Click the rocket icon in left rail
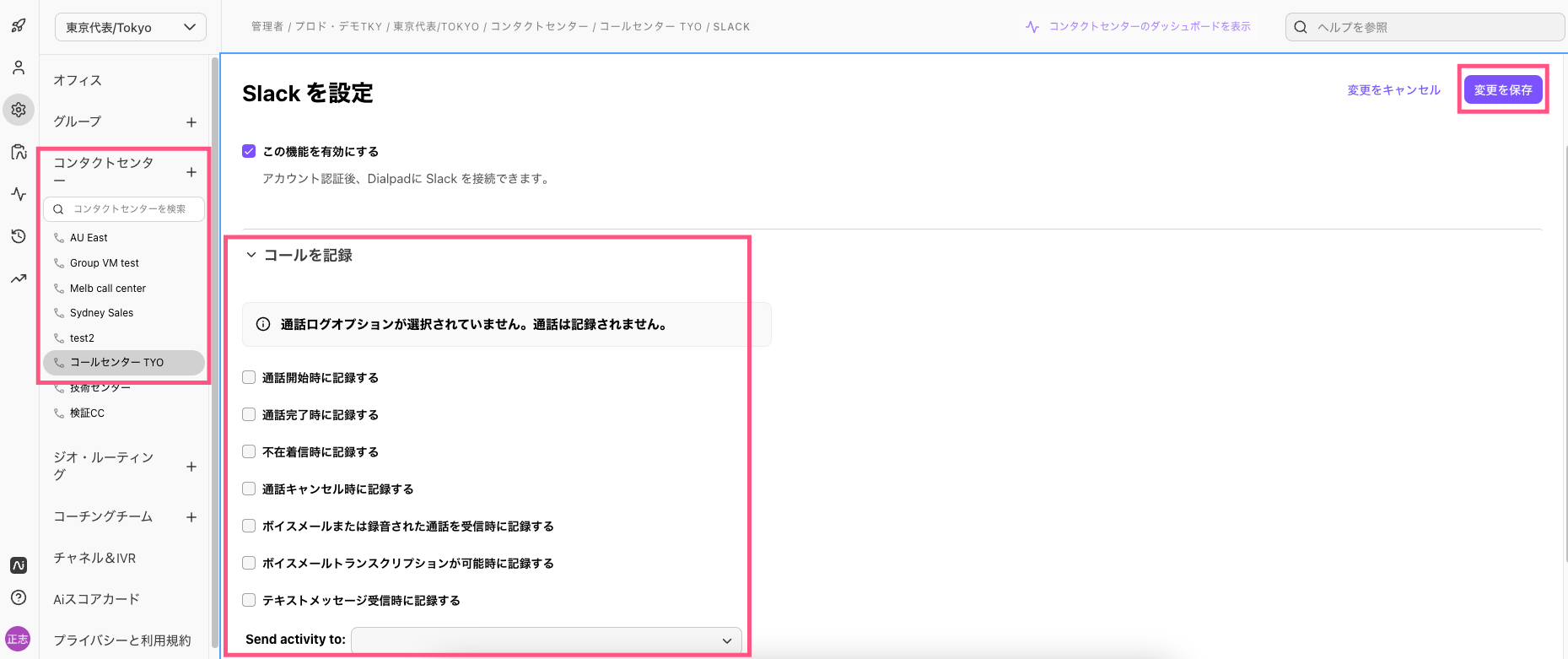The height and width of the screenshot is (659, 1568). (19, 25)
